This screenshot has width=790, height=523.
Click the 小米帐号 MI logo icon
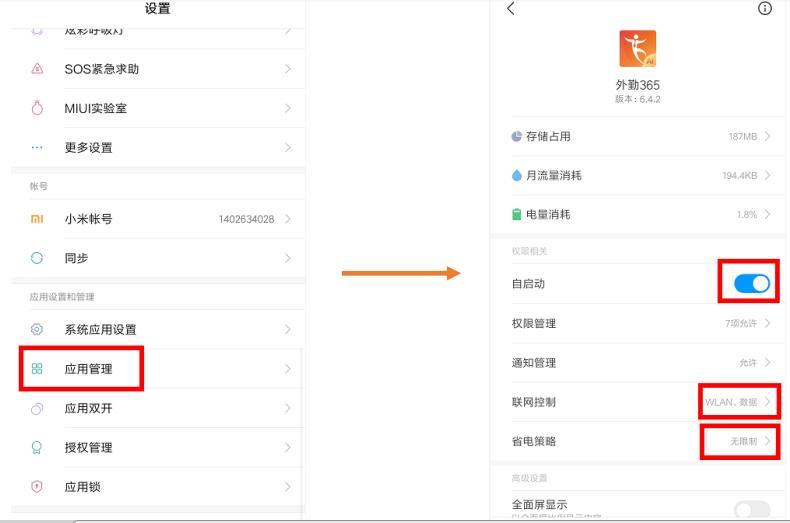pos(37,219)
